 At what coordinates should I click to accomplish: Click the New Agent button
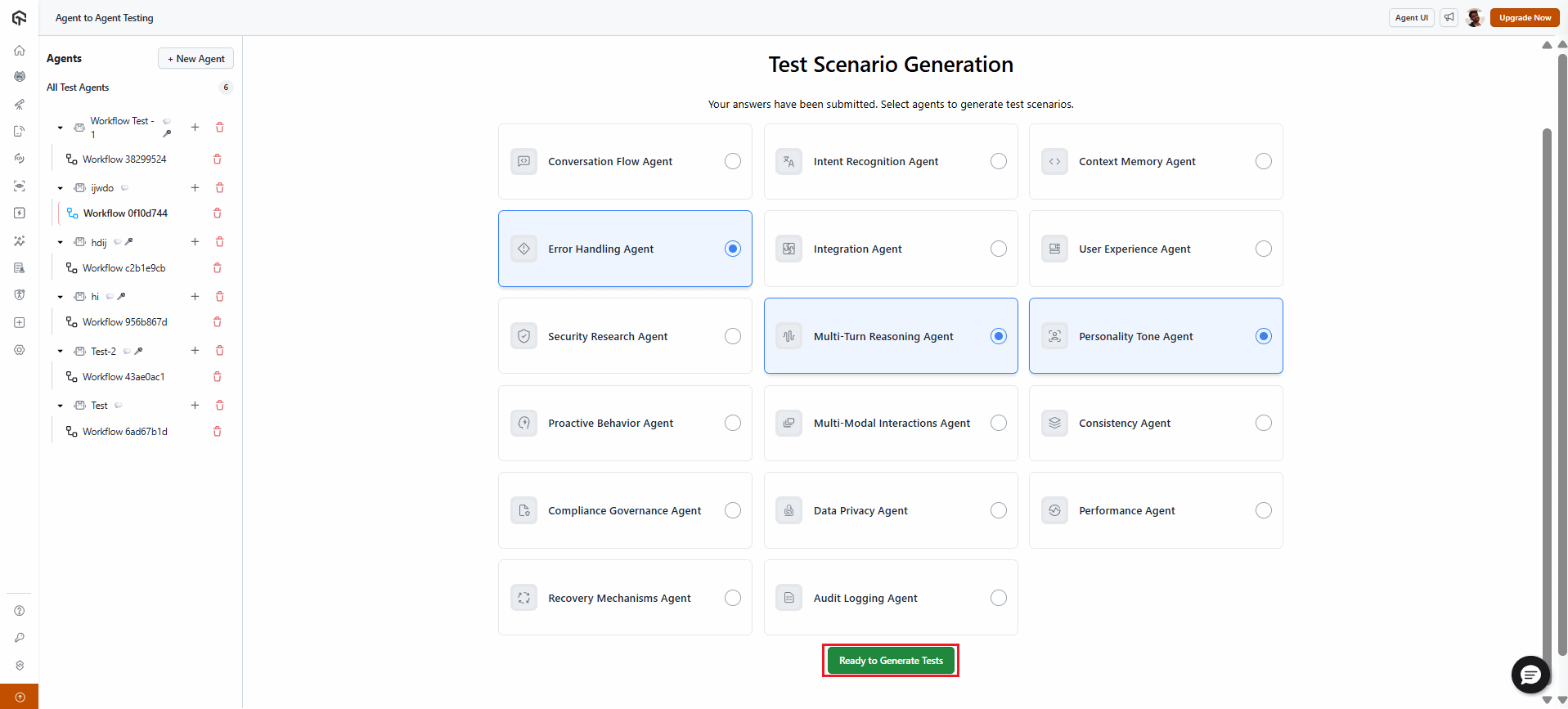(x=195, y=59)
